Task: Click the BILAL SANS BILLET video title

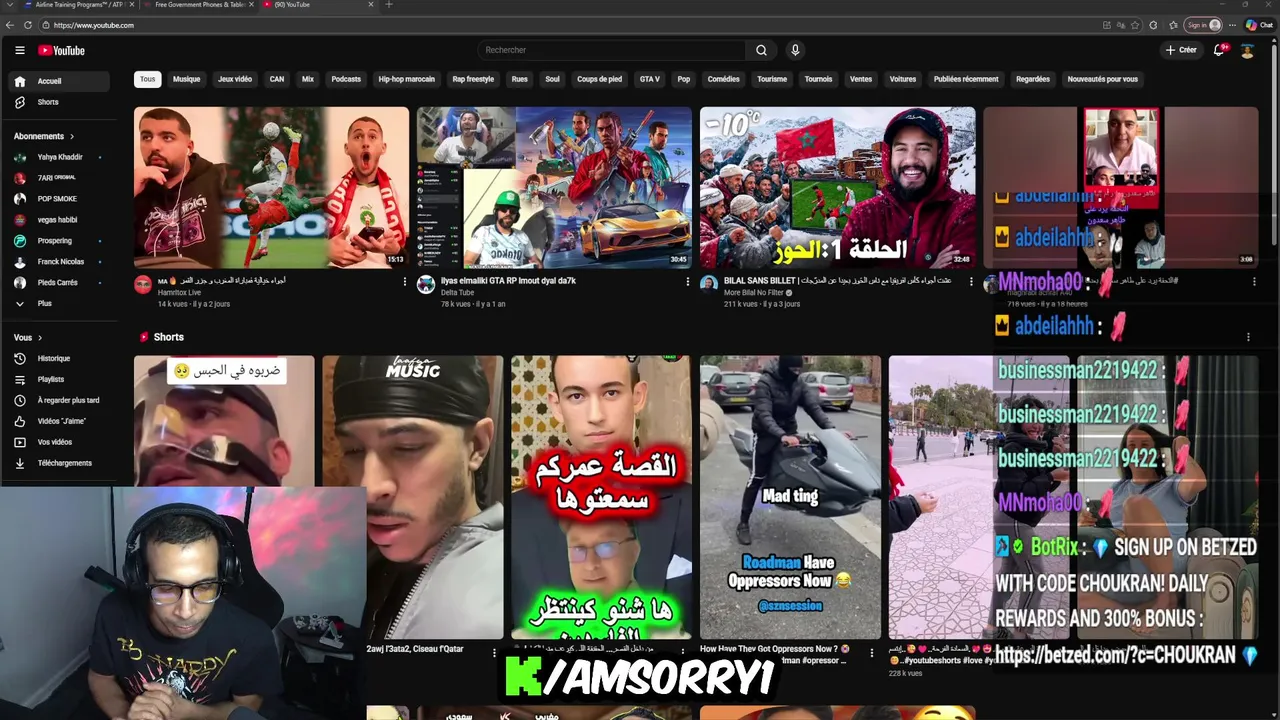Action: tap(840, 281)
